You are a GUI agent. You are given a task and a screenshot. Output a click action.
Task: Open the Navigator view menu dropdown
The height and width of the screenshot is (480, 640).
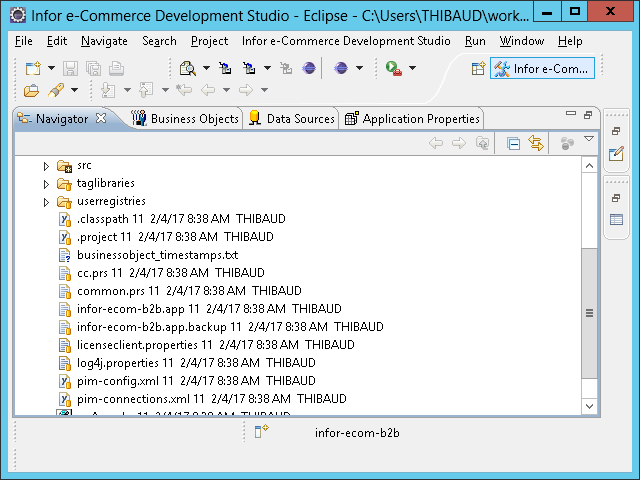[589, 140]
